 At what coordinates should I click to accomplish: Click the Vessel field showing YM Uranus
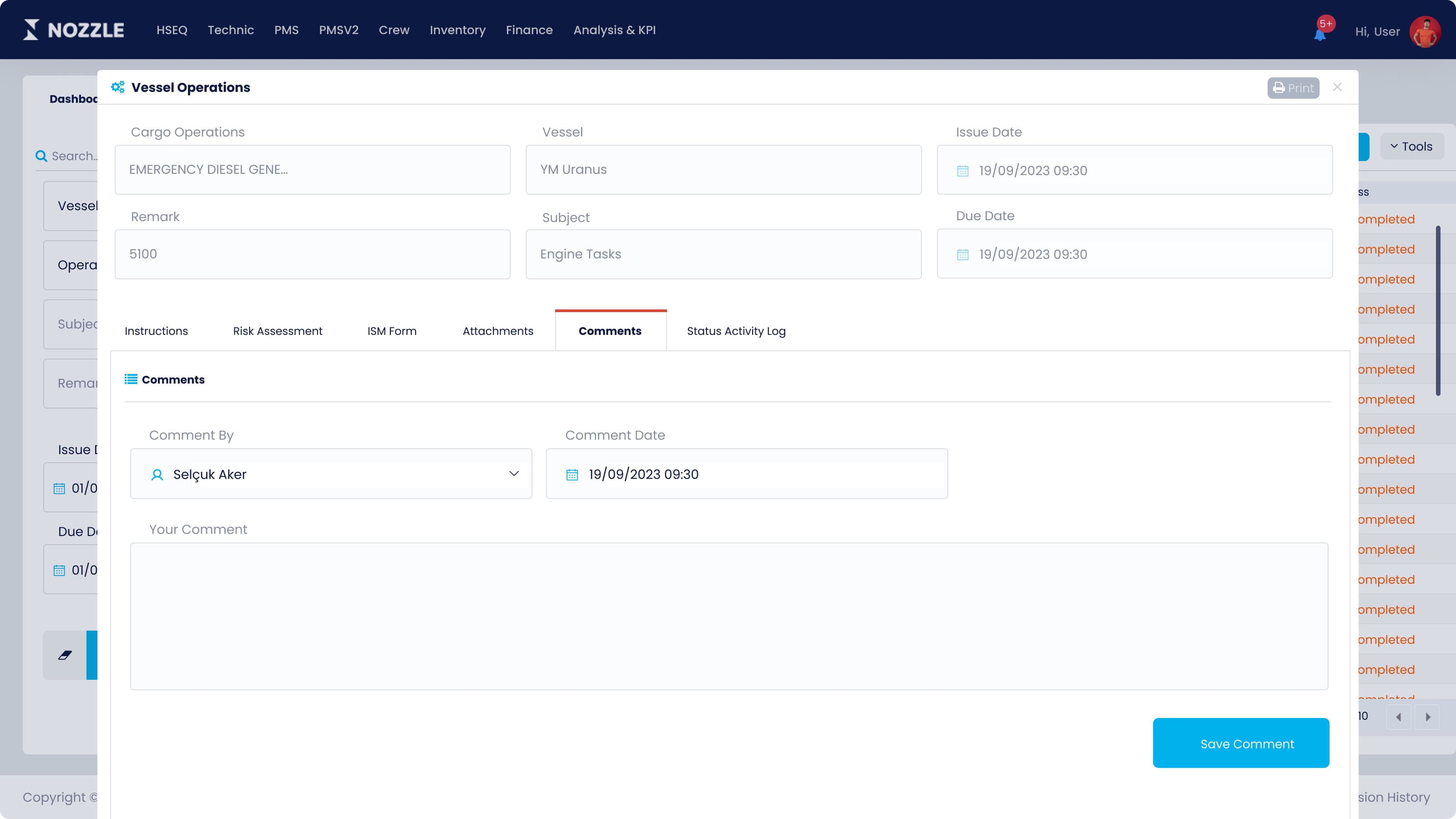(x=723, y=170)
